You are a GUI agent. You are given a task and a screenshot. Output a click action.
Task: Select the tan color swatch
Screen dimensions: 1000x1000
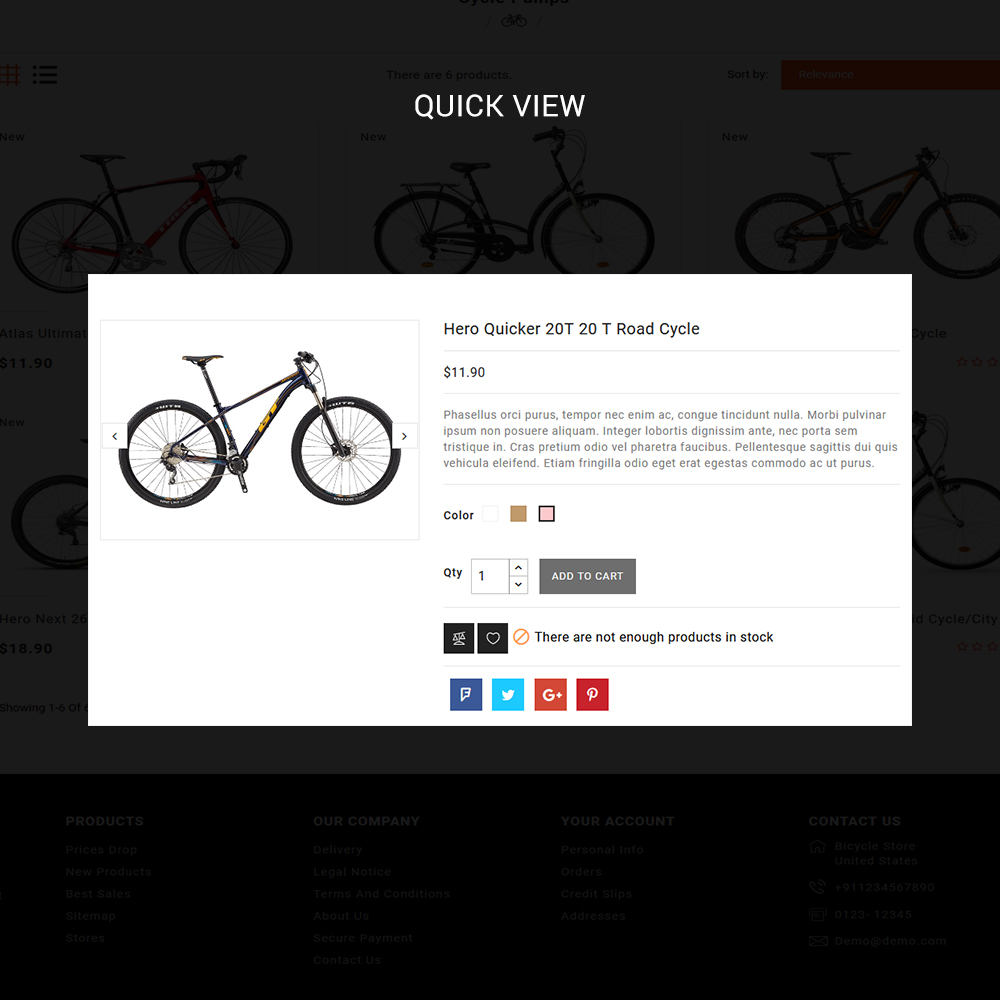point(518,513)
